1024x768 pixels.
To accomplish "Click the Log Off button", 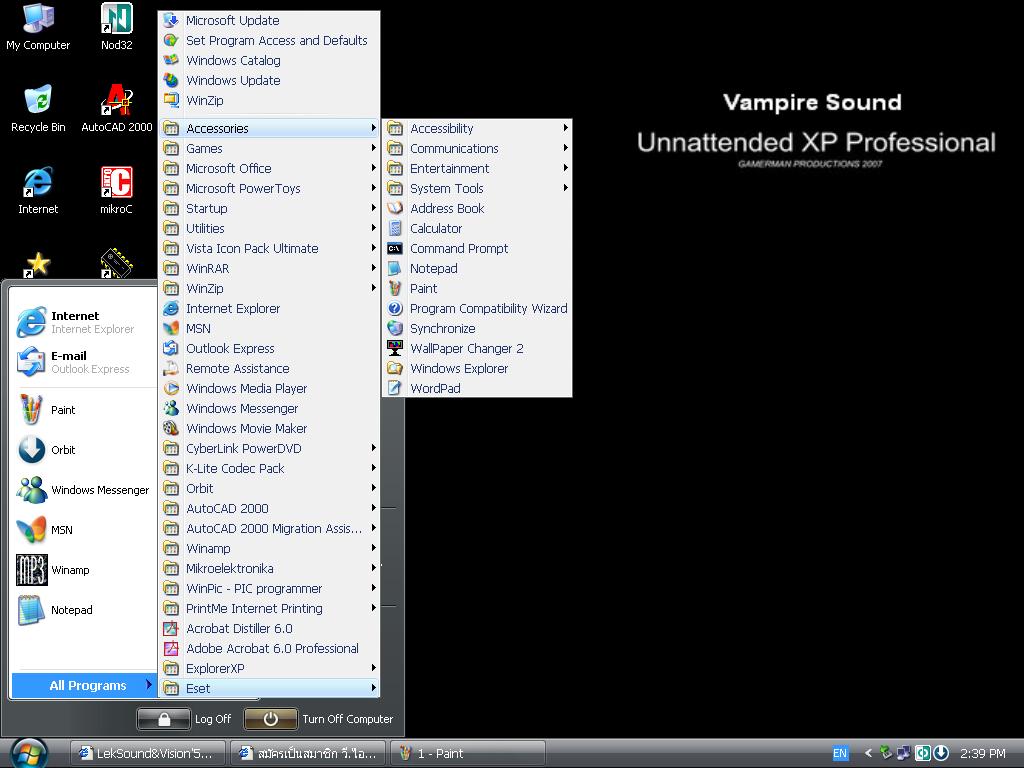I will point(185,719).
